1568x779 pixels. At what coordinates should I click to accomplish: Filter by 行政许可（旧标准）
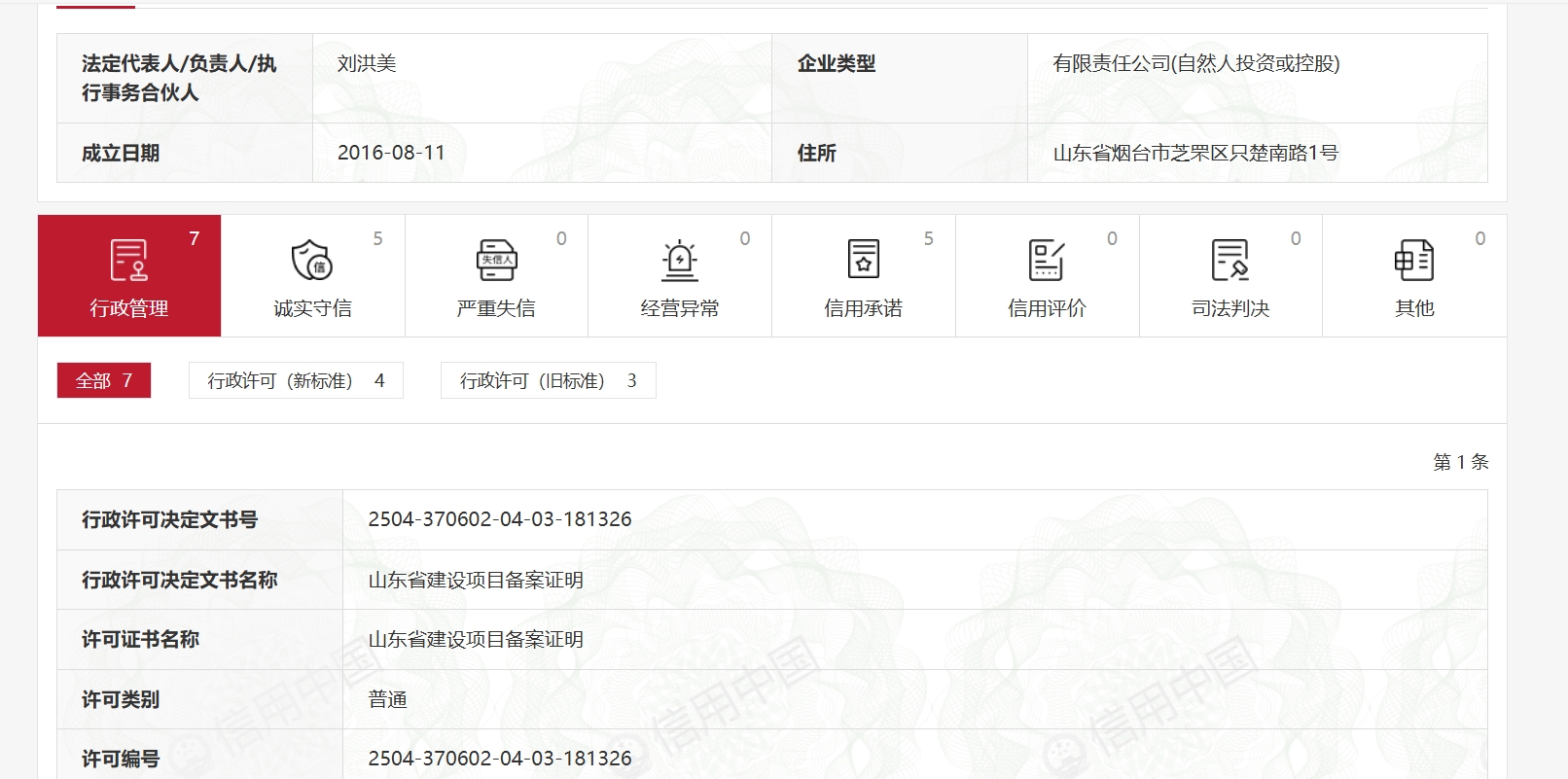(549, 380)
